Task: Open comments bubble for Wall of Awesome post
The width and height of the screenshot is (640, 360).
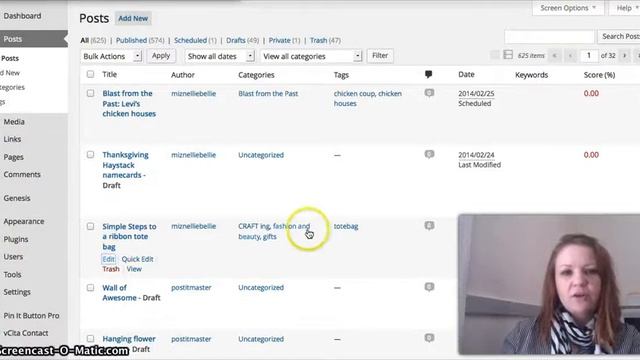Action: 429,287
